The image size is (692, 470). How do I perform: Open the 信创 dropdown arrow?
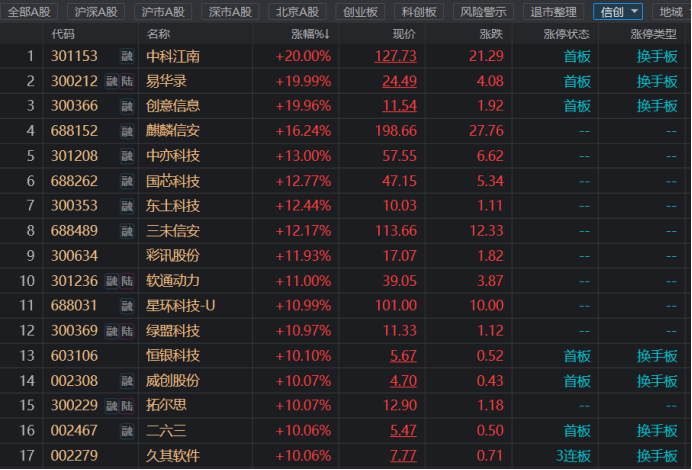[x=635, y=11]
